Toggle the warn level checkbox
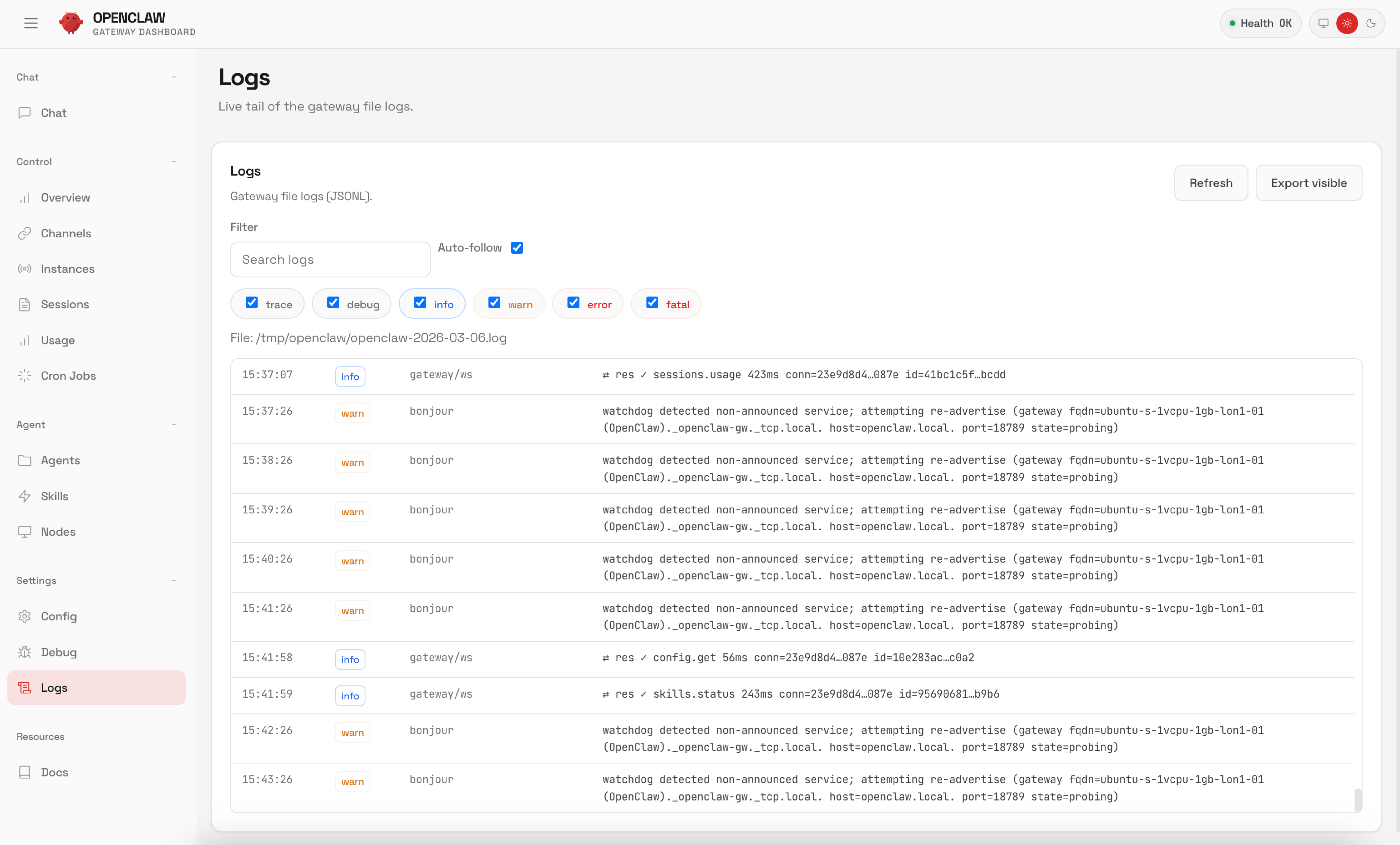Image resolution: width=1400 pixels, height=845 pixels. pos(494,303)
